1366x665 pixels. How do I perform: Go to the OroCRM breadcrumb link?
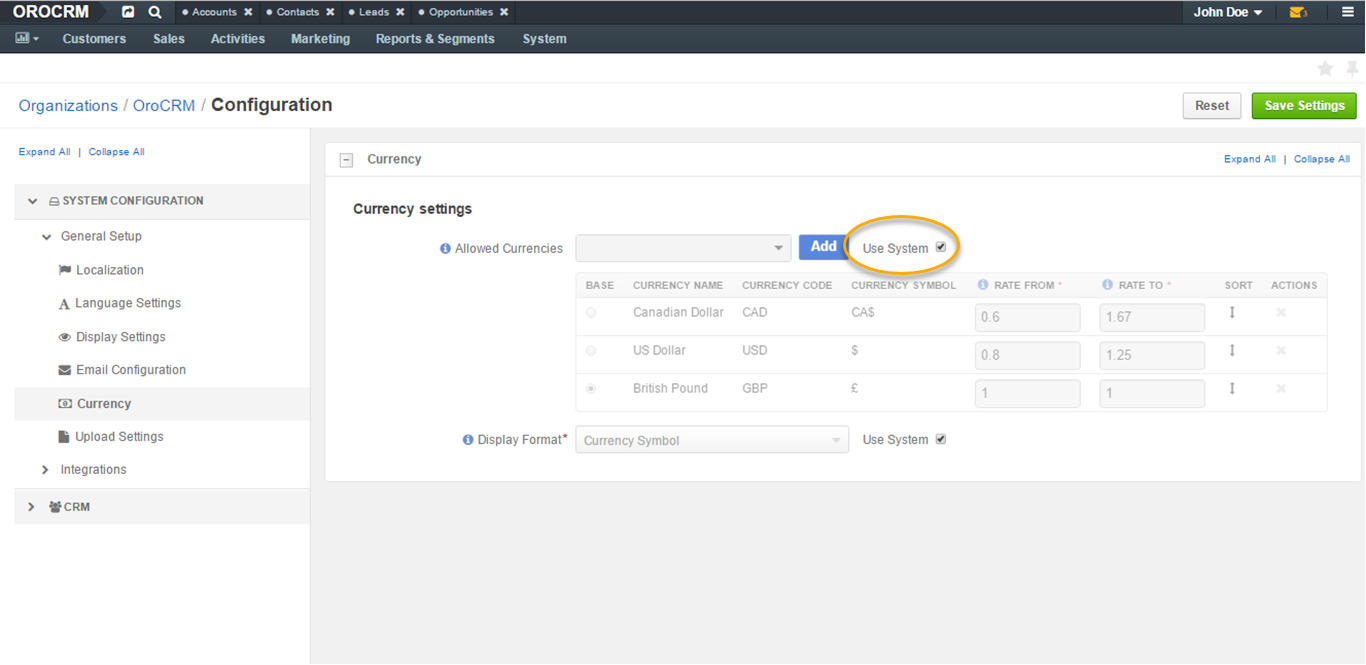pyautogui.click(x=164, y=106)
